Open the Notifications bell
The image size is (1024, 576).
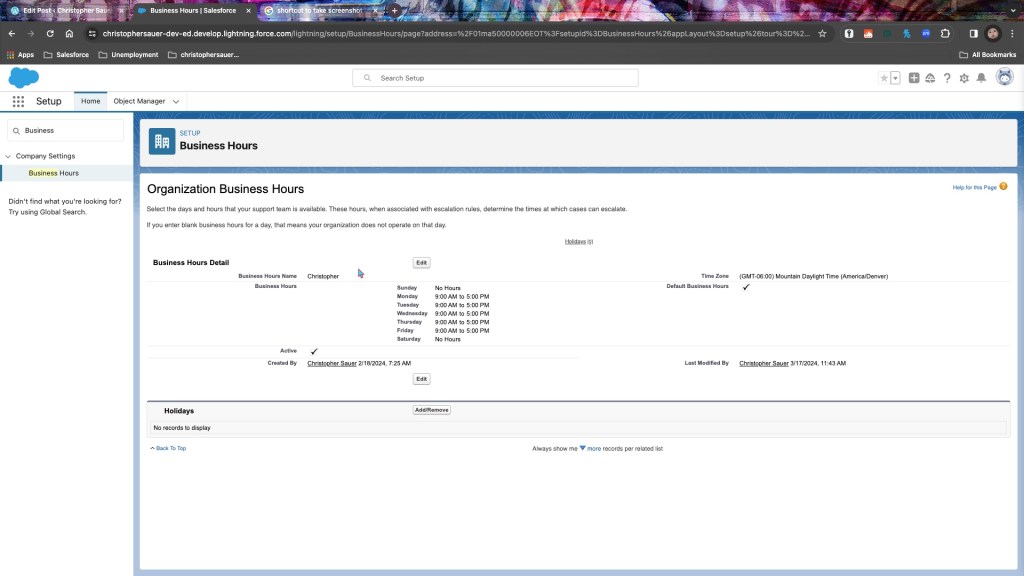(x=981, y=78)
